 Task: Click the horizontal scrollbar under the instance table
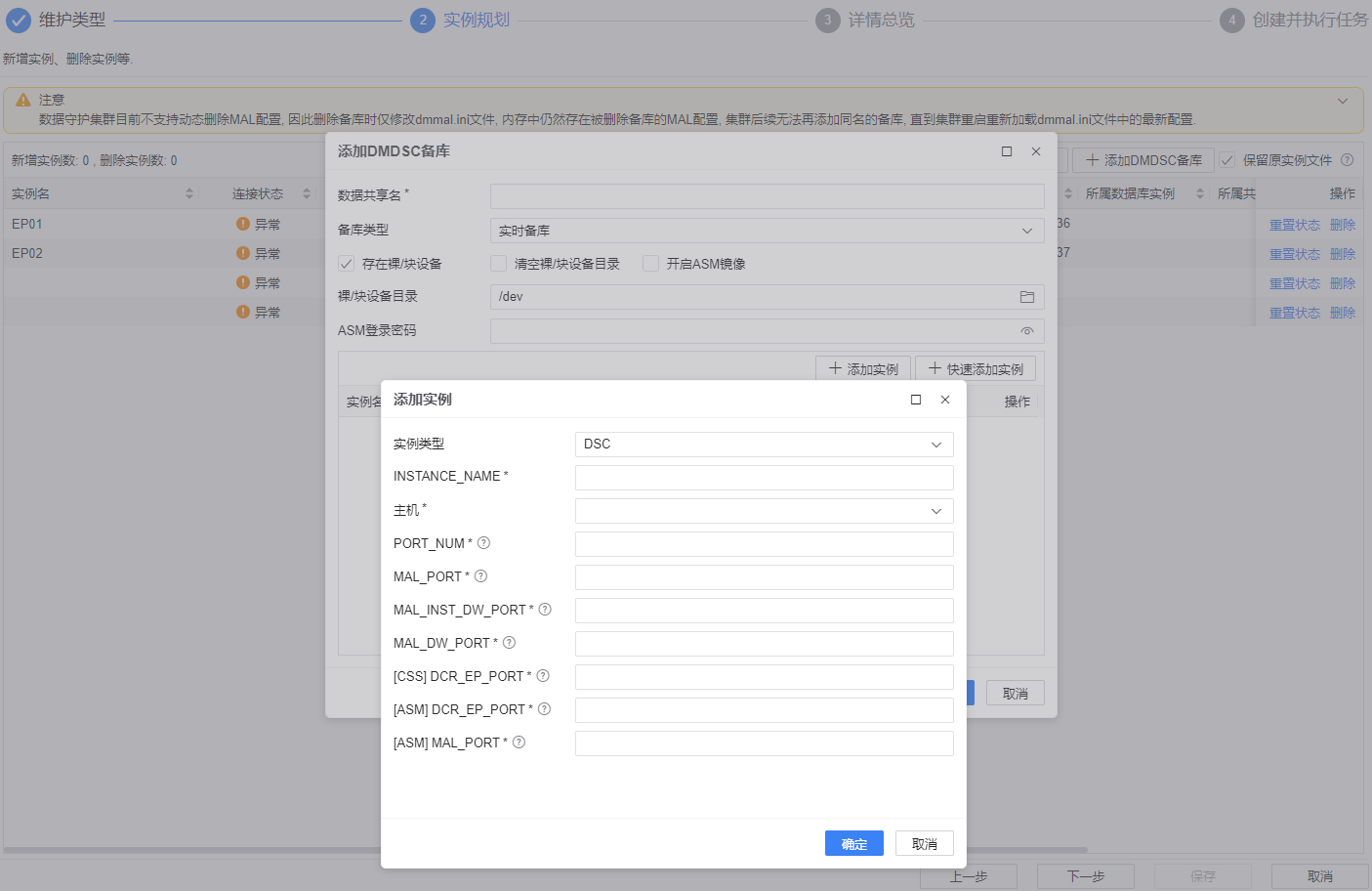click(547, 850)
